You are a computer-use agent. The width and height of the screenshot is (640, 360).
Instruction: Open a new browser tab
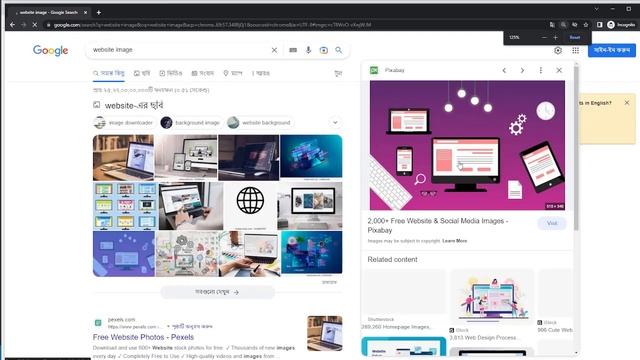(x=98, y=13)
